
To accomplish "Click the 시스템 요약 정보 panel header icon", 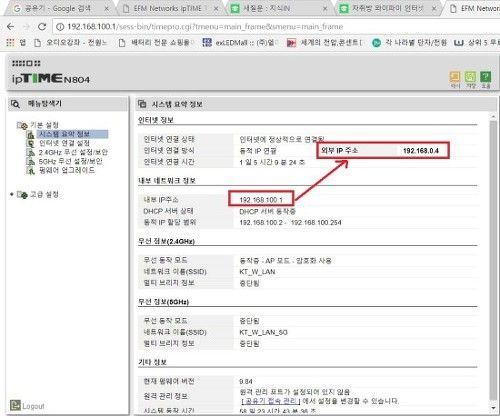I will (142, 104).
